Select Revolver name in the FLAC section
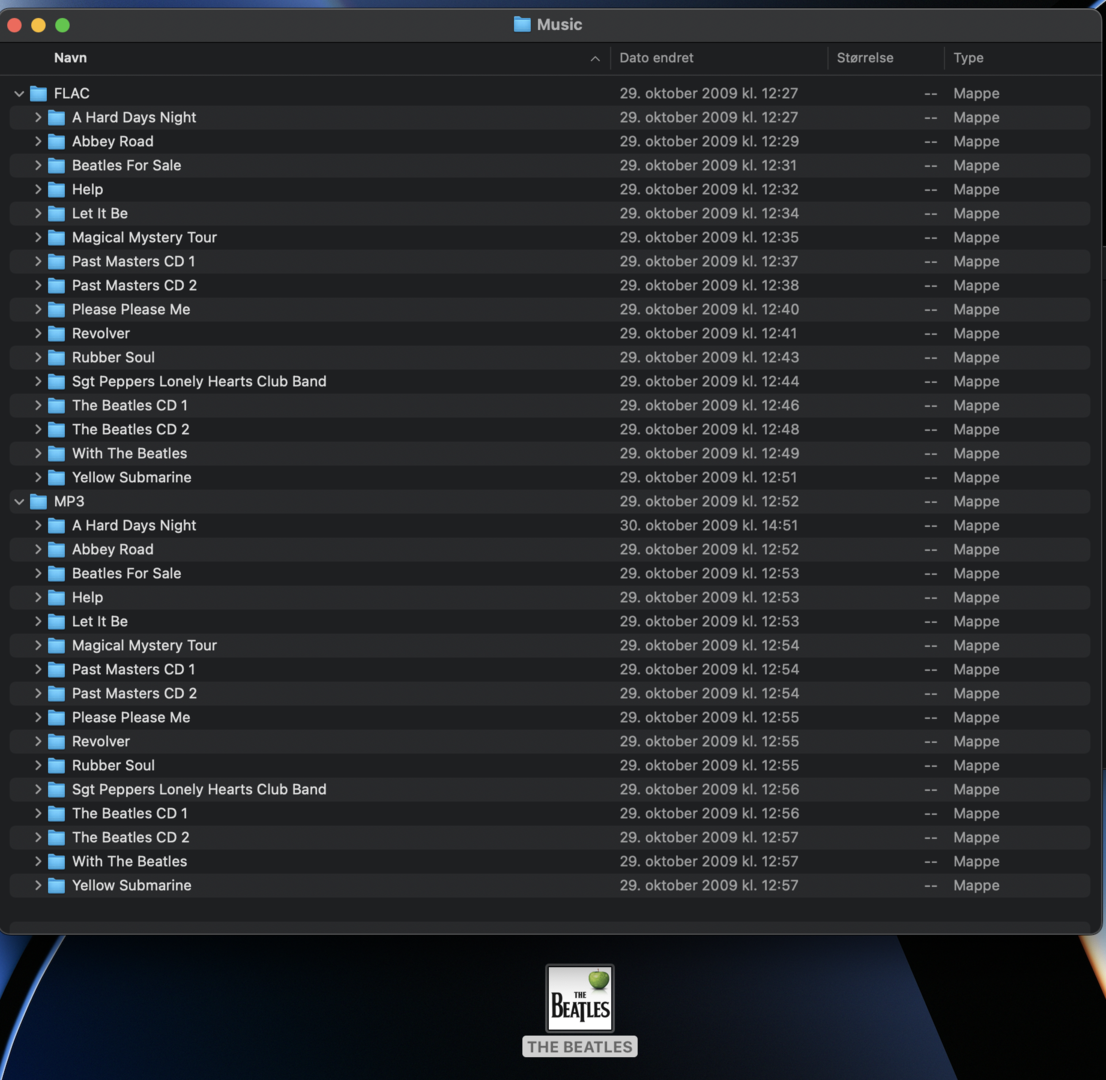This screenshot has height=1080, width=1106. [x=101, y=333]
